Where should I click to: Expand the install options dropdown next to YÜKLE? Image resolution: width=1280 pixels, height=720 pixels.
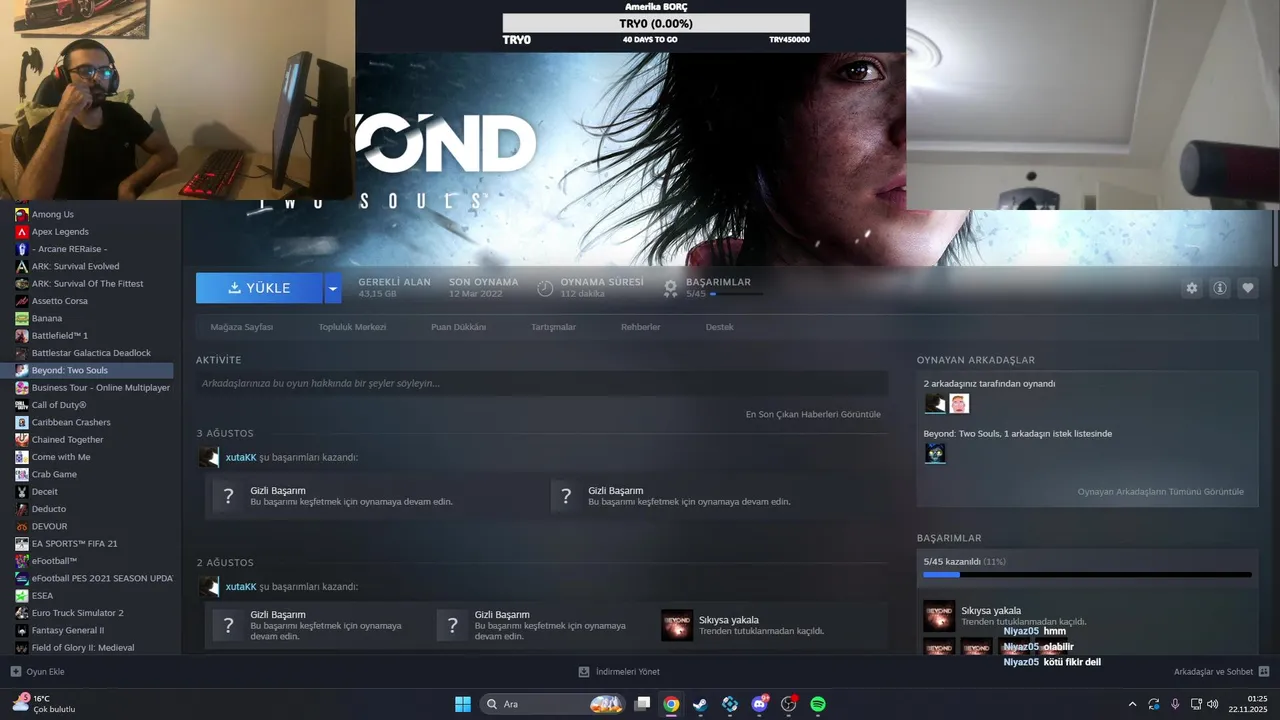[x=333, y=288]
